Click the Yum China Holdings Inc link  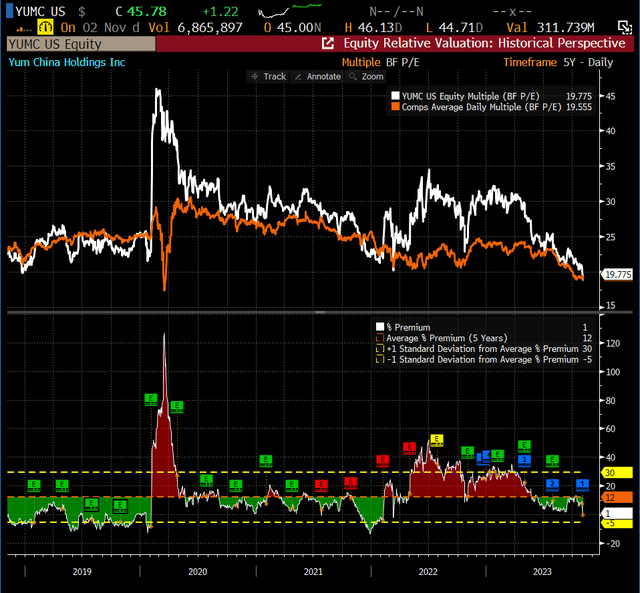67,62
